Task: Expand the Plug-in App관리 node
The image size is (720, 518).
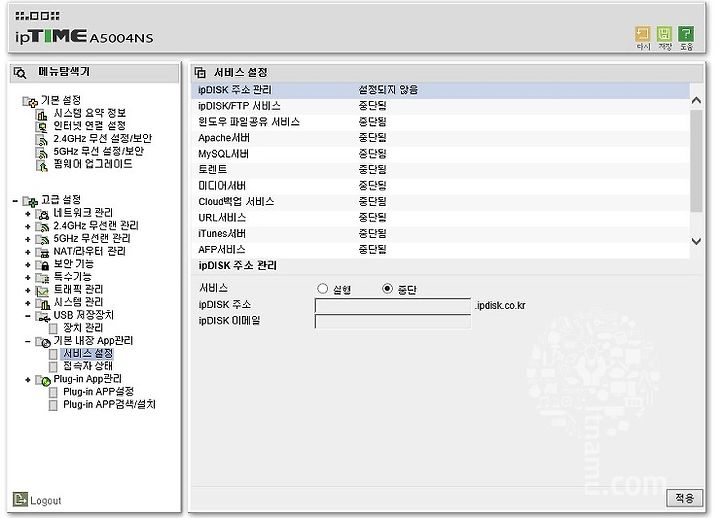Action: [28, 380]
